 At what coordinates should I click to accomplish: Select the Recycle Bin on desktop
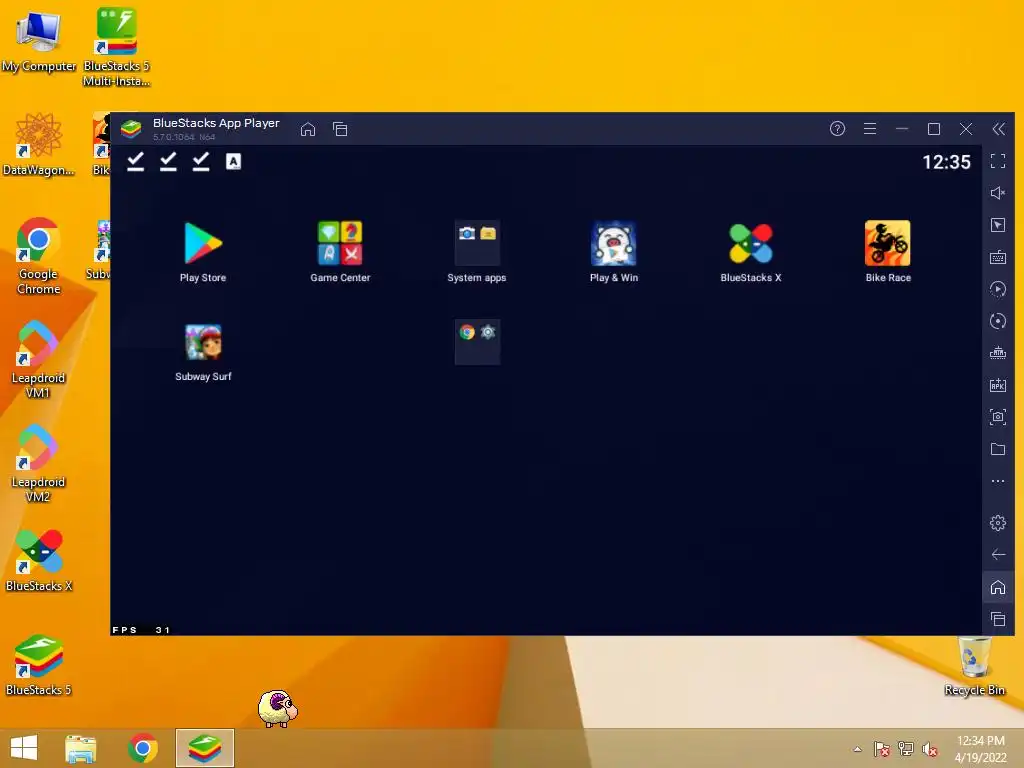point(974,667)
